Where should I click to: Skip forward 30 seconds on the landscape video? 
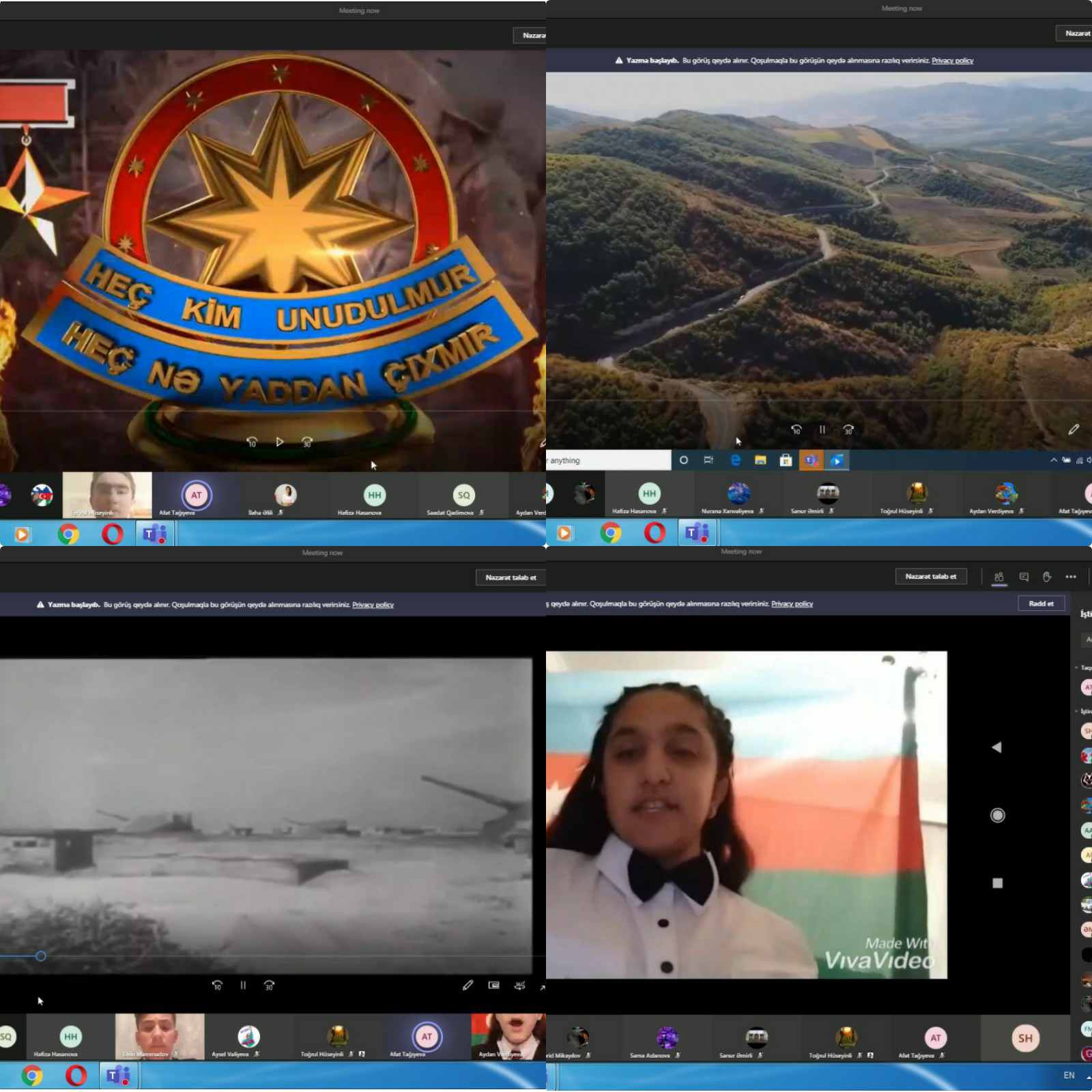pos(848,429)
